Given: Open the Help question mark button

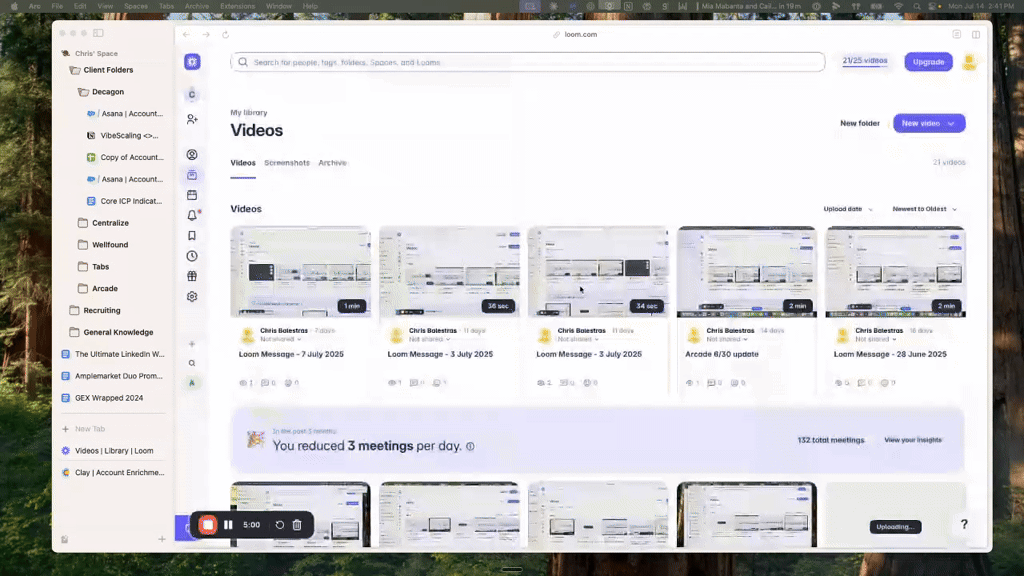Looking at the screenshot, I should 964,525.
